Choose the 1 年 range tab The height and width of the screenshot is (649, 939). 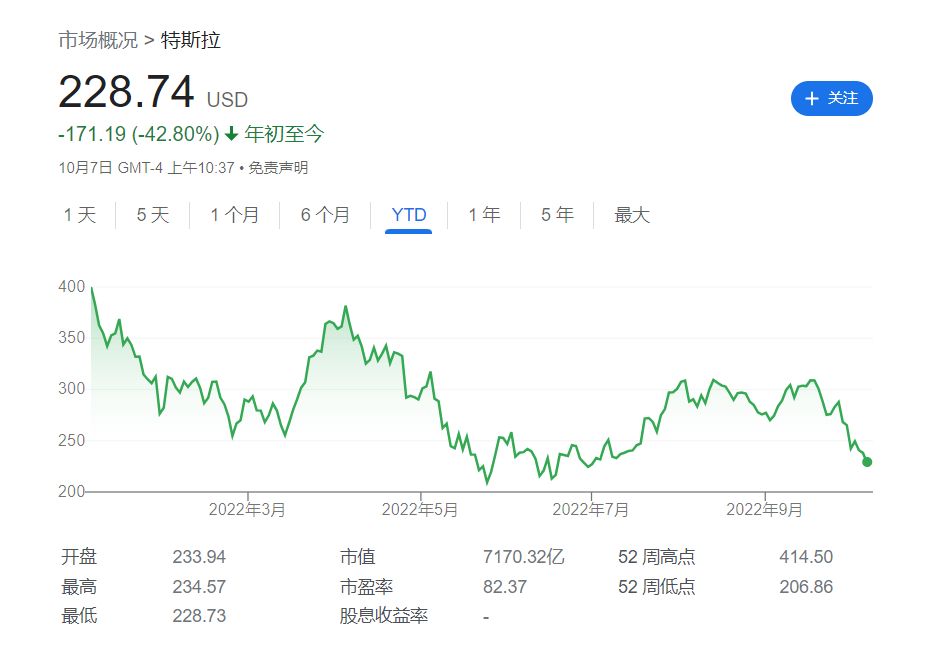[484, 215]
